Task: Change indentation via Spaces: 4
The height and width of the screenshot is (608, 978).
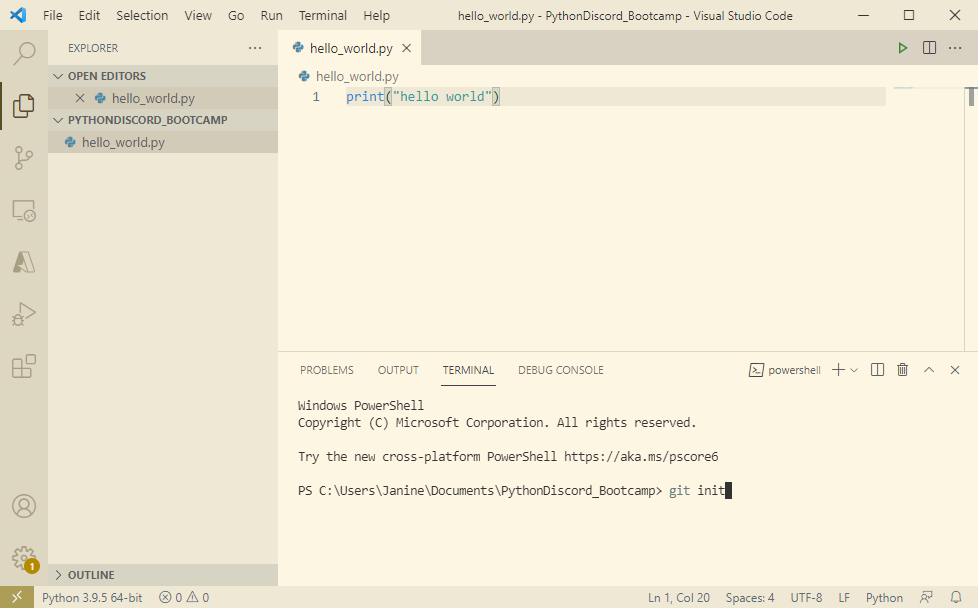Action: [750, 597]
